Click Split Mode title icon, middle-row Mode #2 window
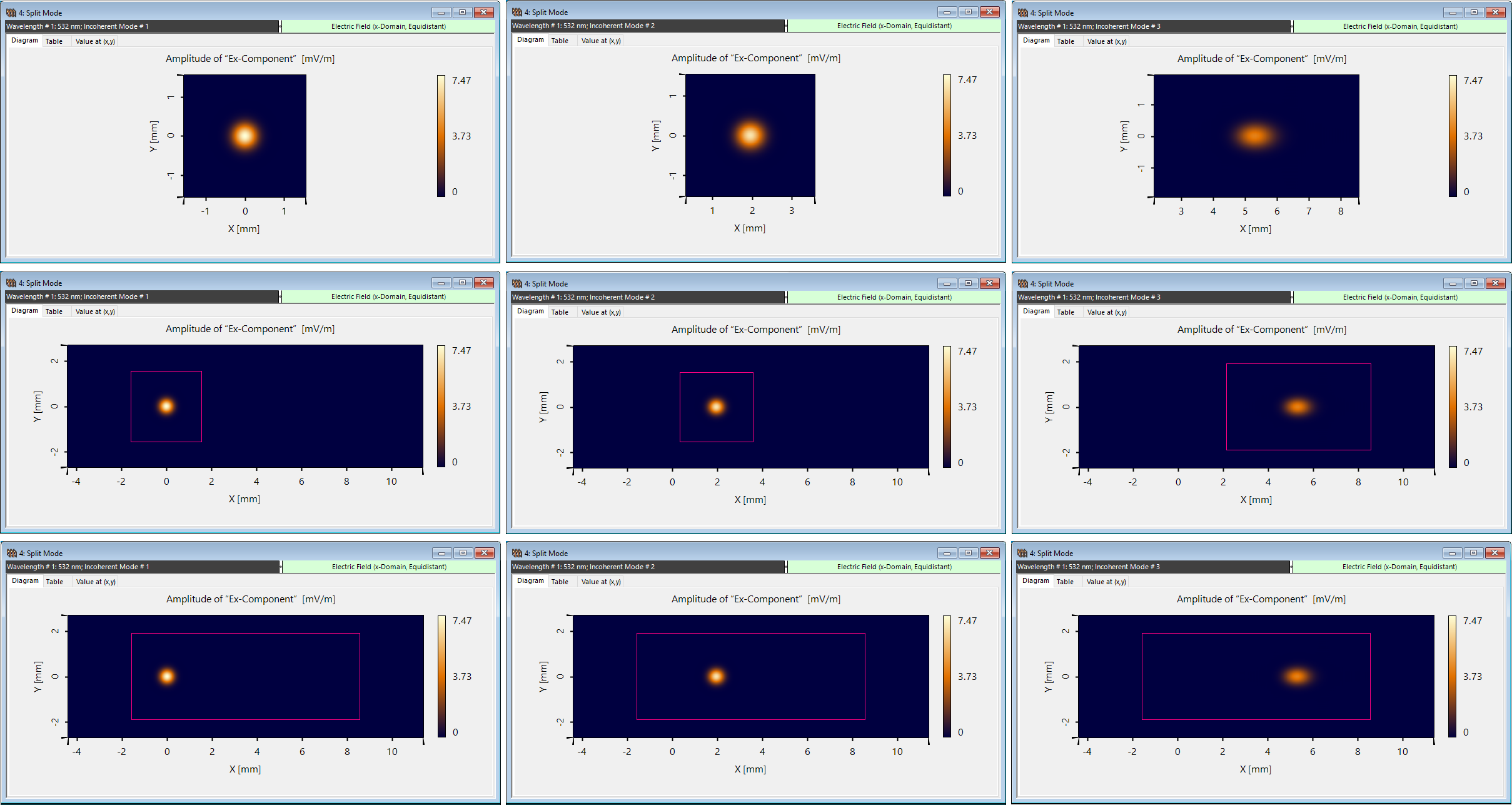This screenshot has height=805, width=1512. point(517,283)
